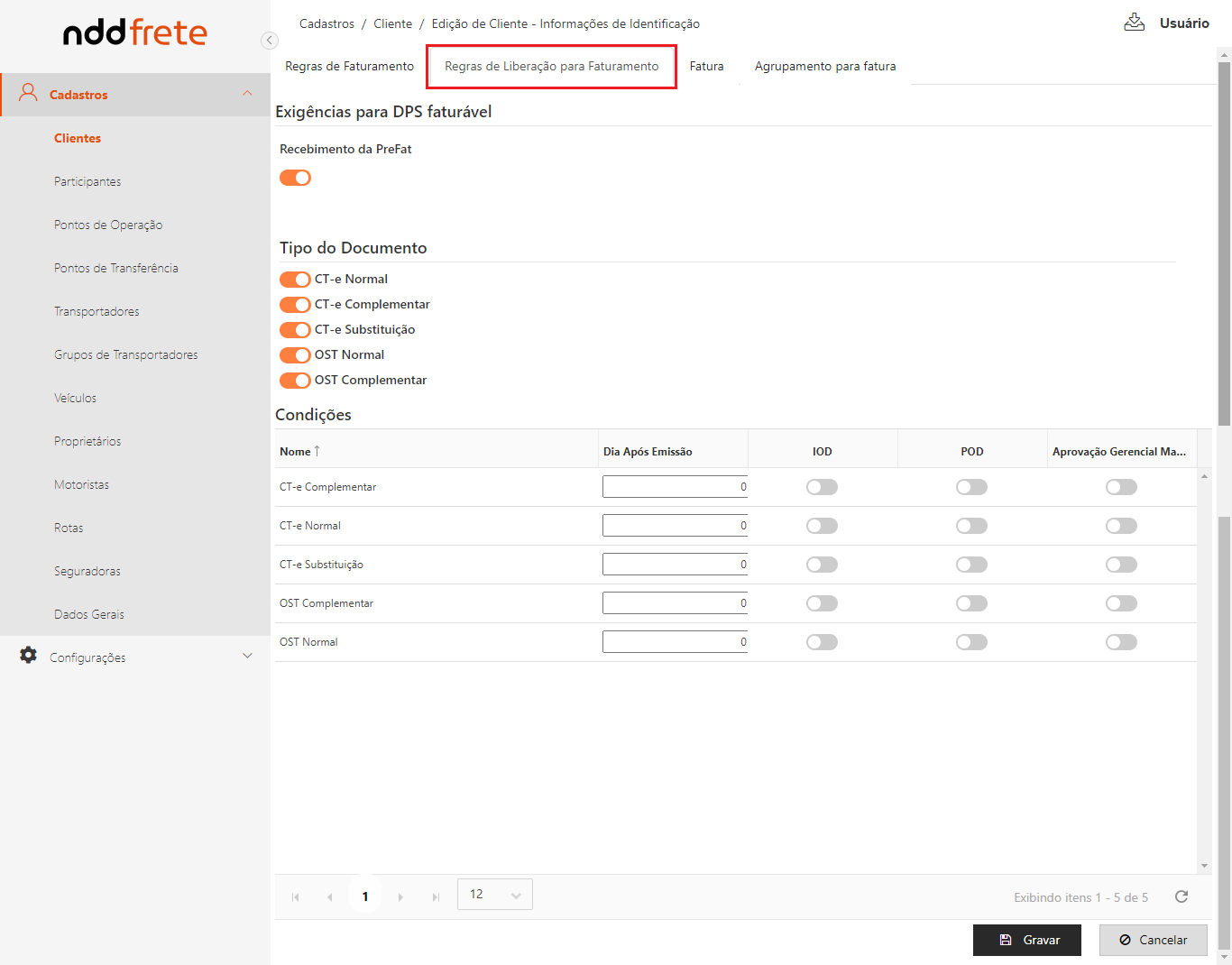Viewport: 1232px width, 965px height.
Task: Collapse the Cadastros menu section
Action: [247, 94]
